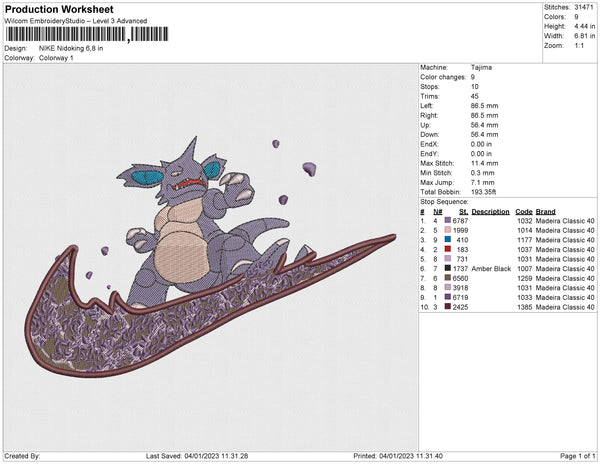Select the 'Left:' value 86.5 mm
This screenshot has width=600, height=464.
pos(484,106)
